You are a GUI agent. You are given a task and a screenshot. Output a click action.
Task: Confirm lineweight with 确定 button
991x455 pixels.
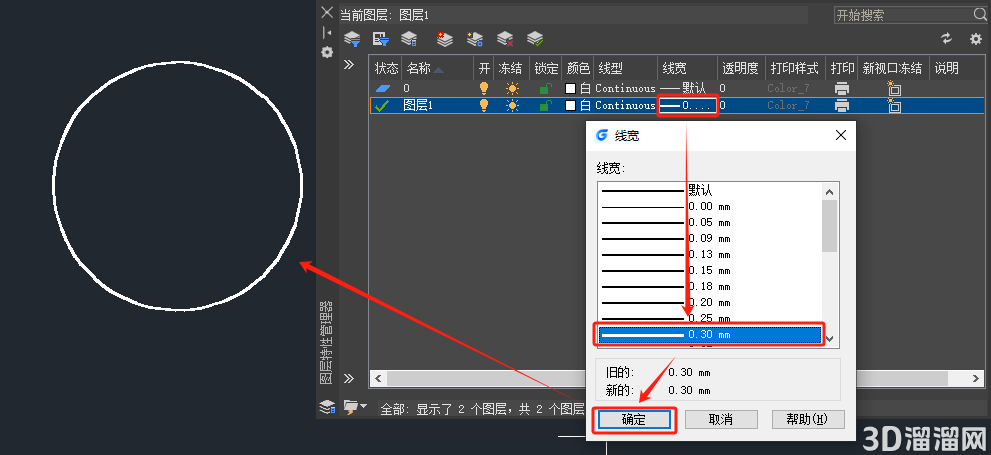tap(634, 419)
